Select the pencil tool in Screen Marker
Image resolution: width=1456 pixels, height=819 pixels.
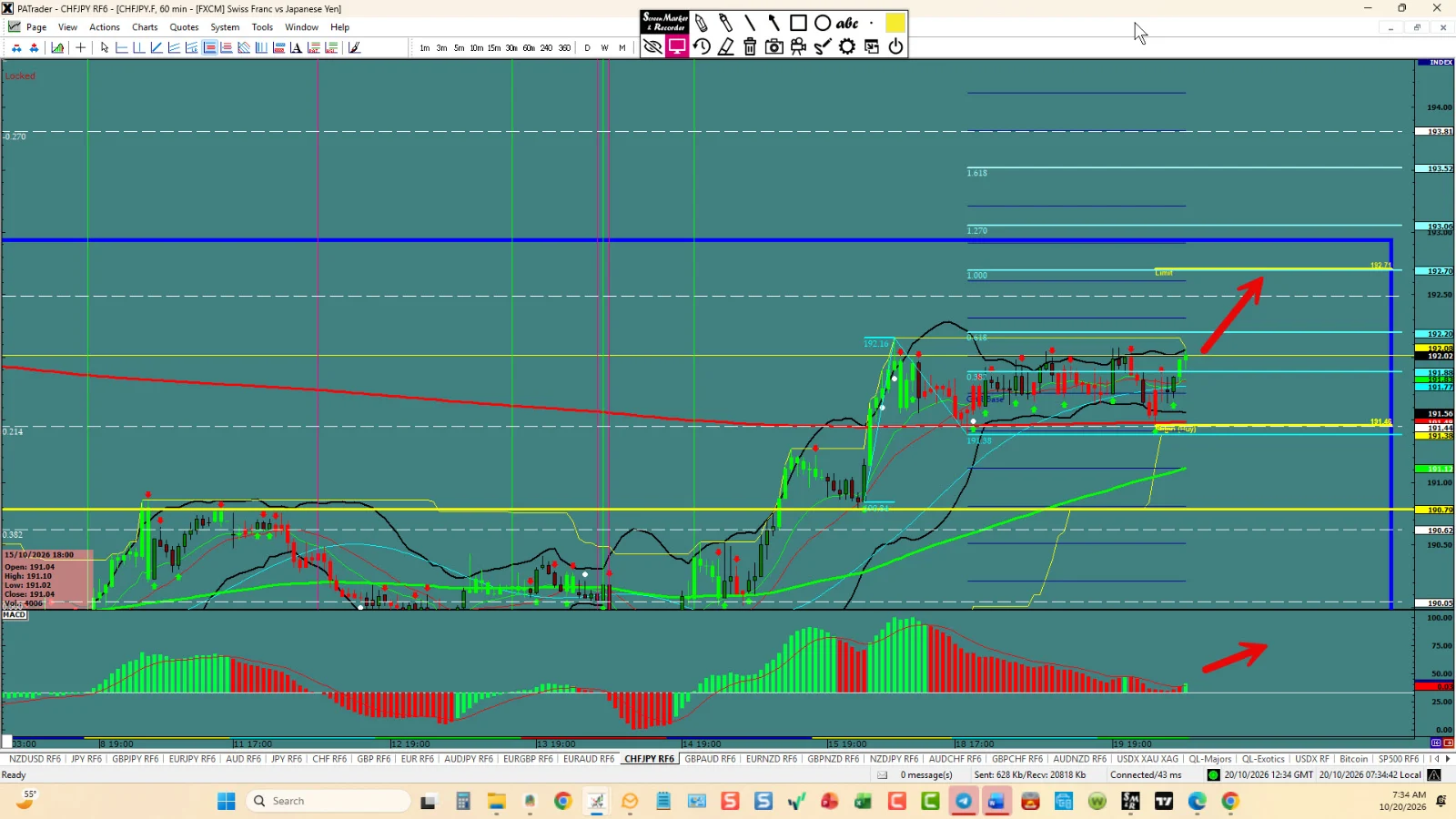[702, 23]
